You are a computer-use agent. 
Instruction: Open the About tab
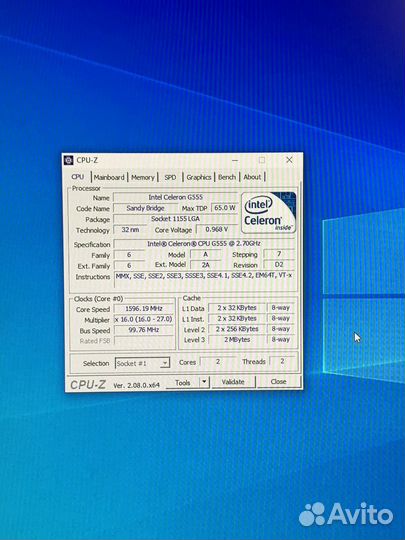pos(252,177)
